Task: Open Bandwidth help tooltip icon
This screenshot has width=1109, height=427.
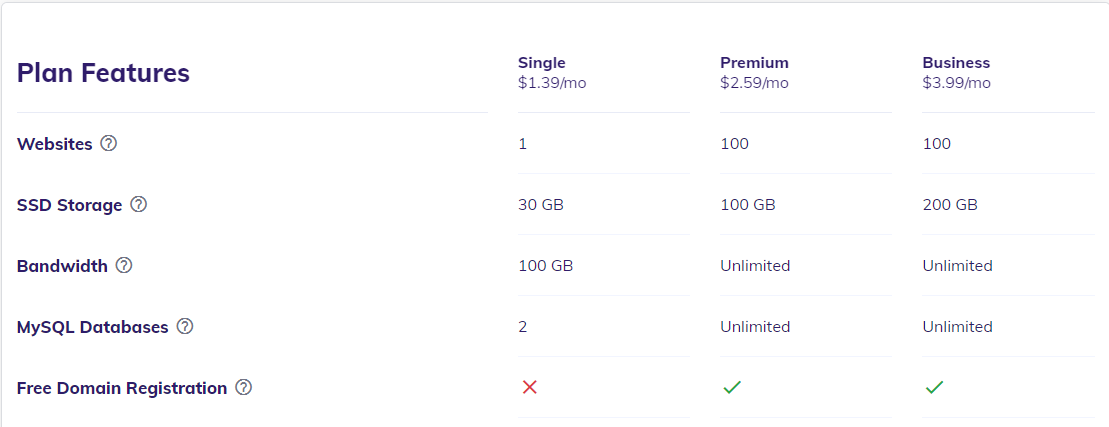Action: pyautogui.click(x=124, y=265)
